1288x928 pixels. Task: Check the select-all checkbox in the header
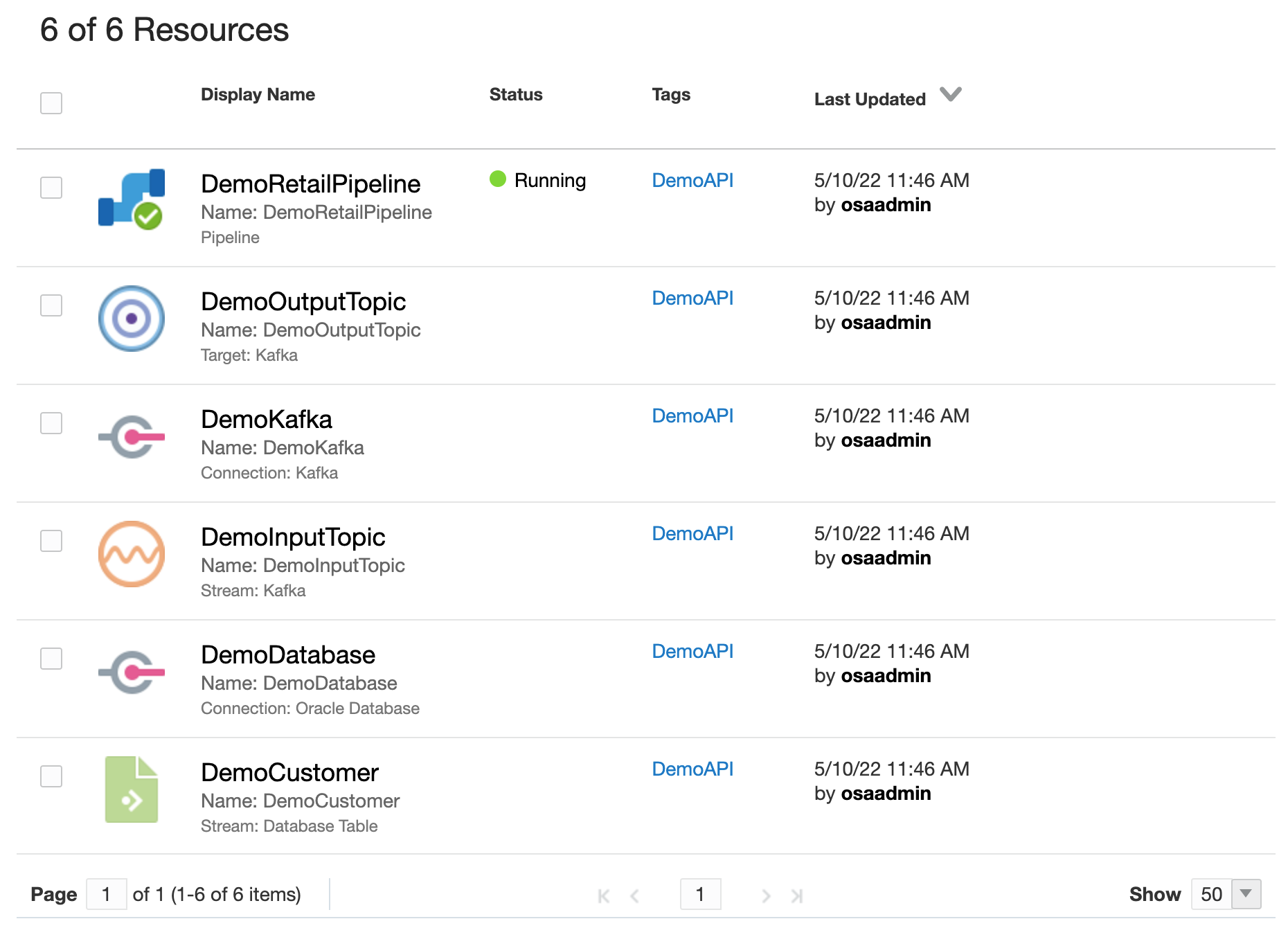(51, 103)
